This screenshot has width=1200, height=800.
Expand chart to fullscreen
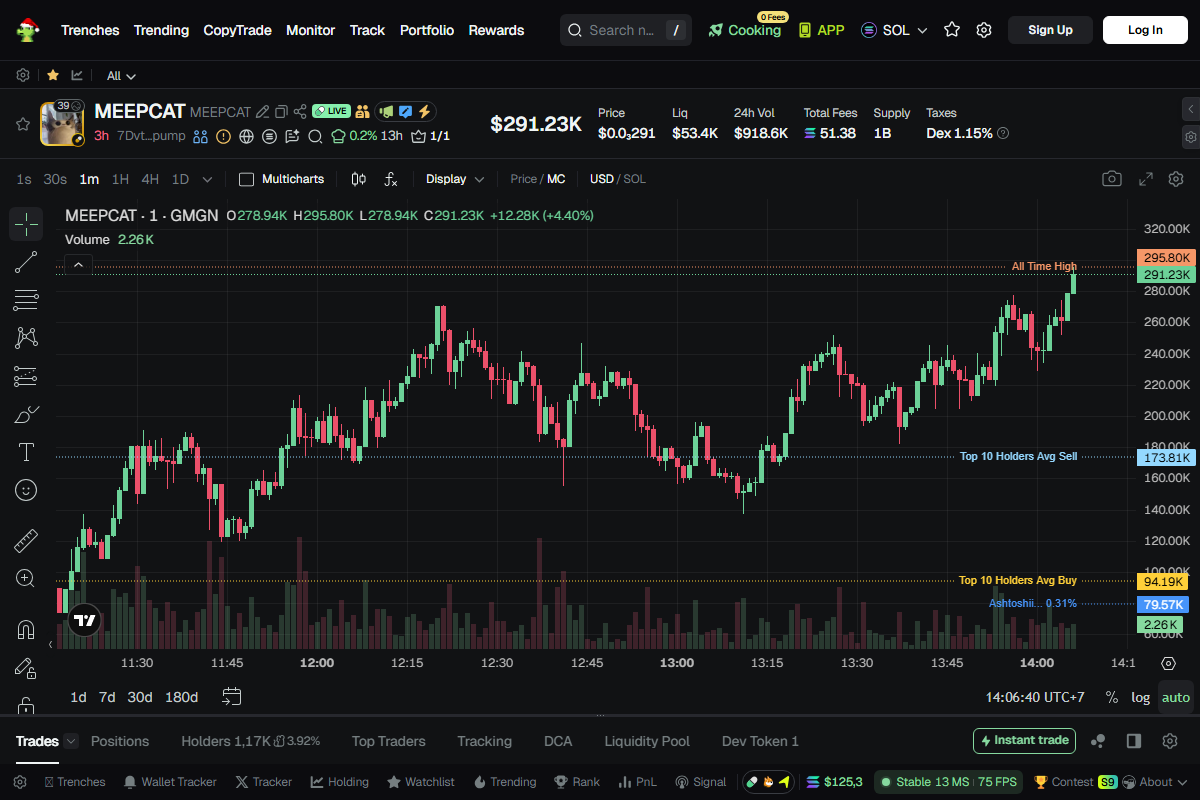pos(1146,179)
